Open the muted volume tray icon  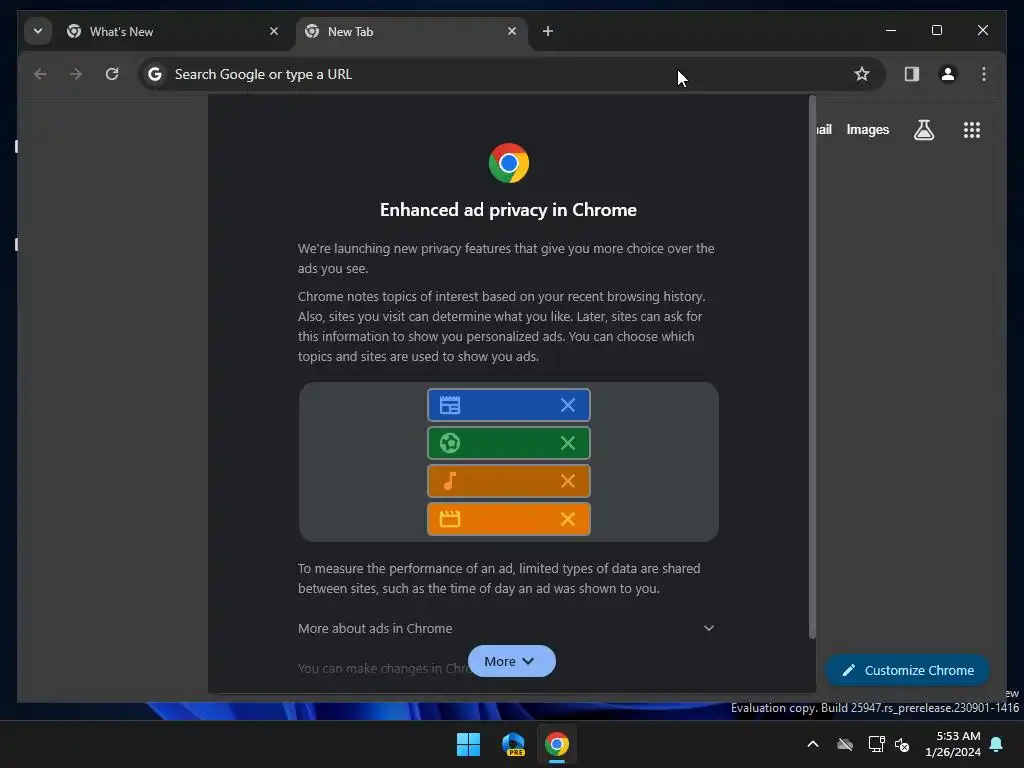[x=902, y=744]
